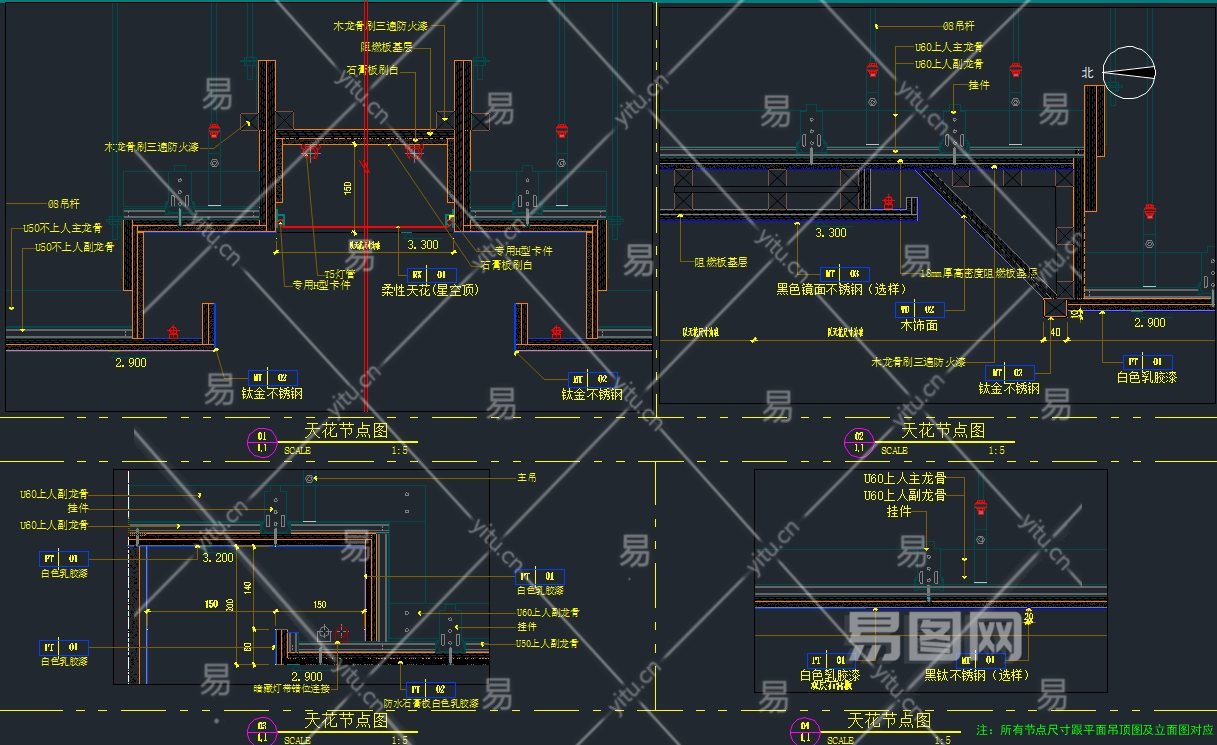Click the elevation 2.900 in detail 01
1217x745 pixels.
point(130,363)
